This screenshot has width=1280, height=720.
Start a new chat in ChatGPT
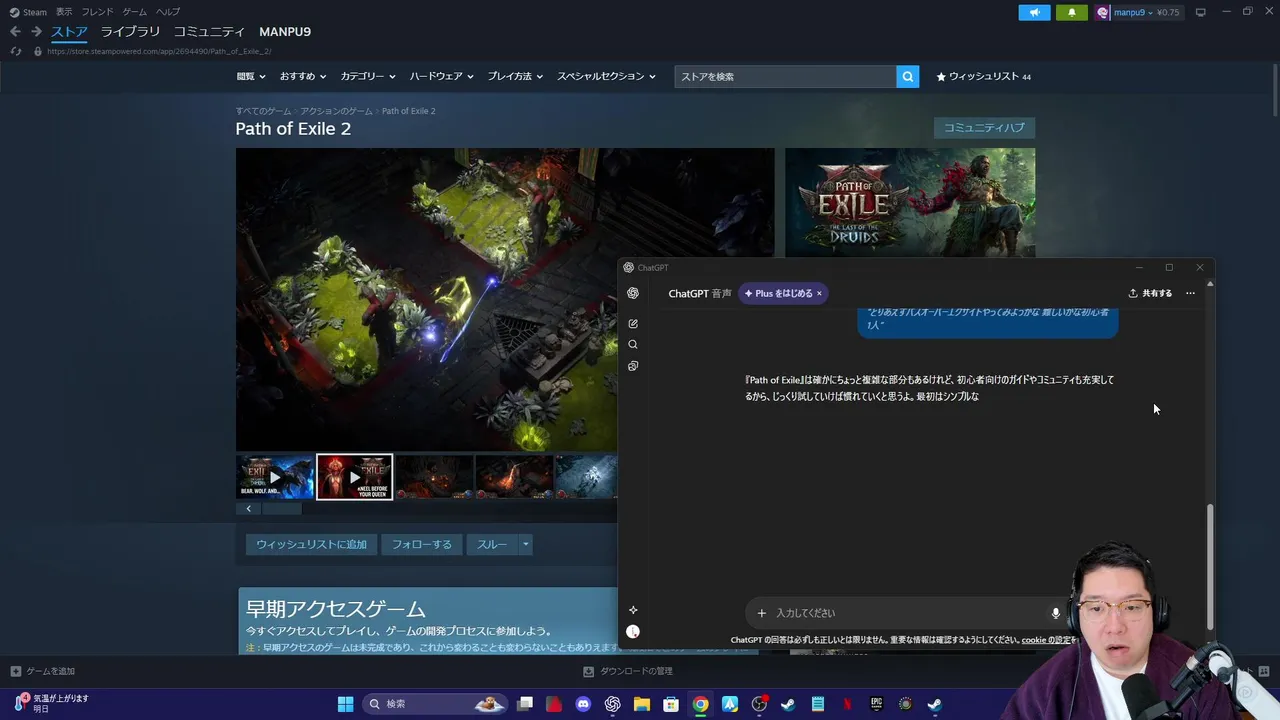point(633,324)
